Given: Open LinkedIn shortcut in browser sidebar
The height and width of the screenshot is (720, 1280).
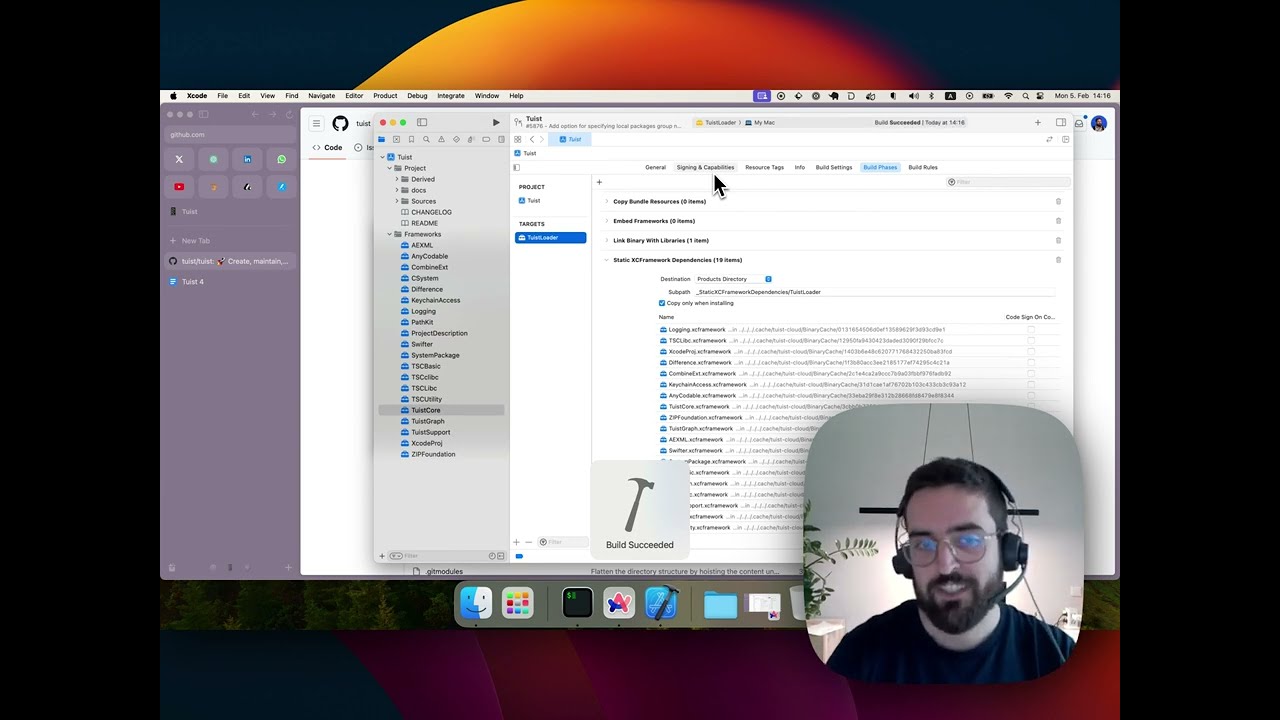Looking at the screenshot, I should (247, 159).
